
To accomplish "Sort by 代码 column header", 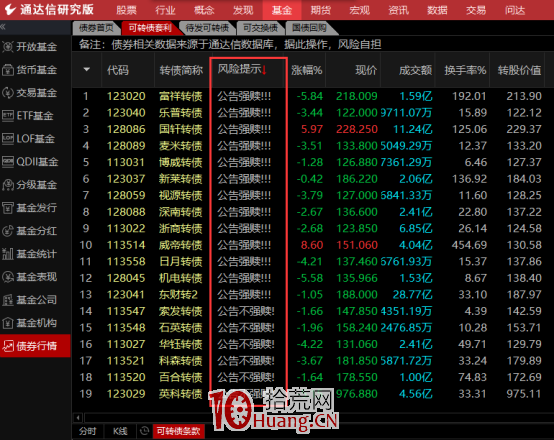I will coord(118,70).
